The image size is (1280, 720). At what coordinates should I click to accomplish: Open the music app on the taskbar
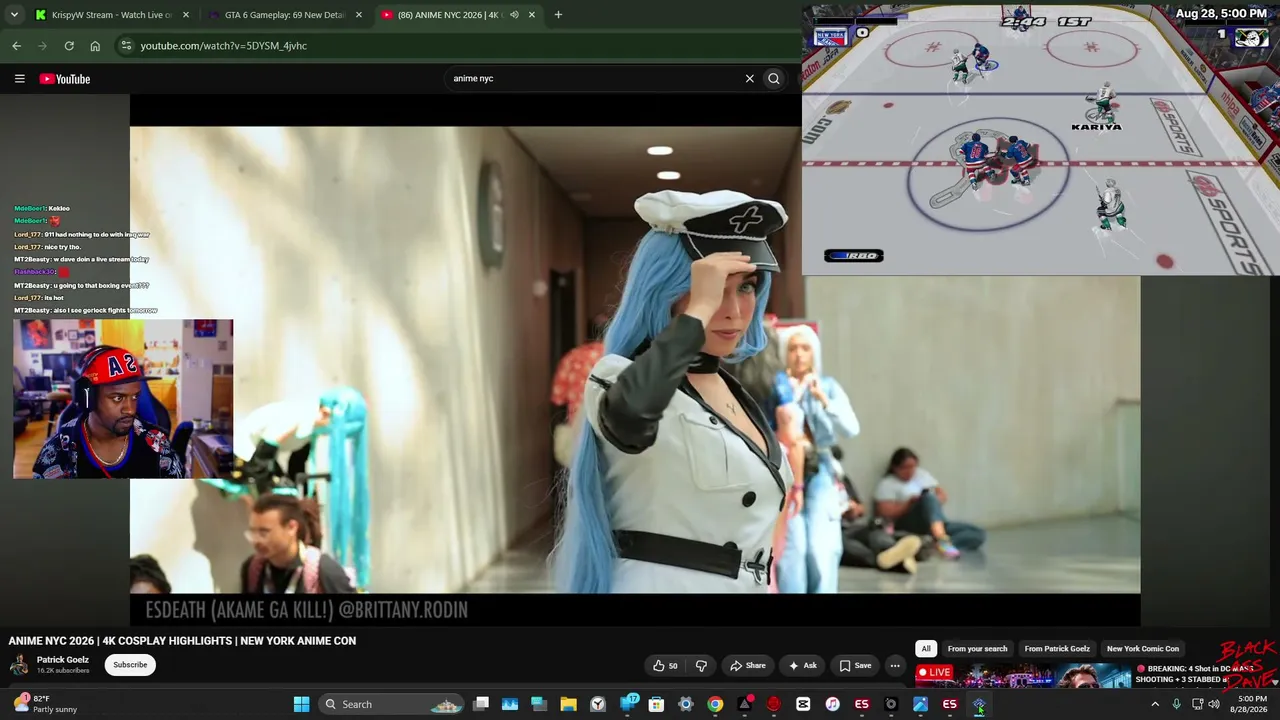(832, 704)
